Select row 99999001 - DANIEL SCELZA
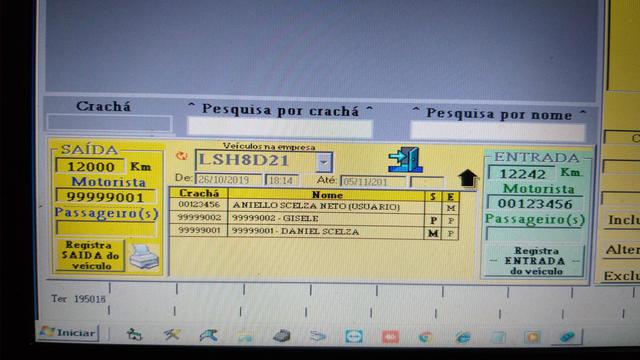This screenshot has width=640, height=360. pos(315,232)
